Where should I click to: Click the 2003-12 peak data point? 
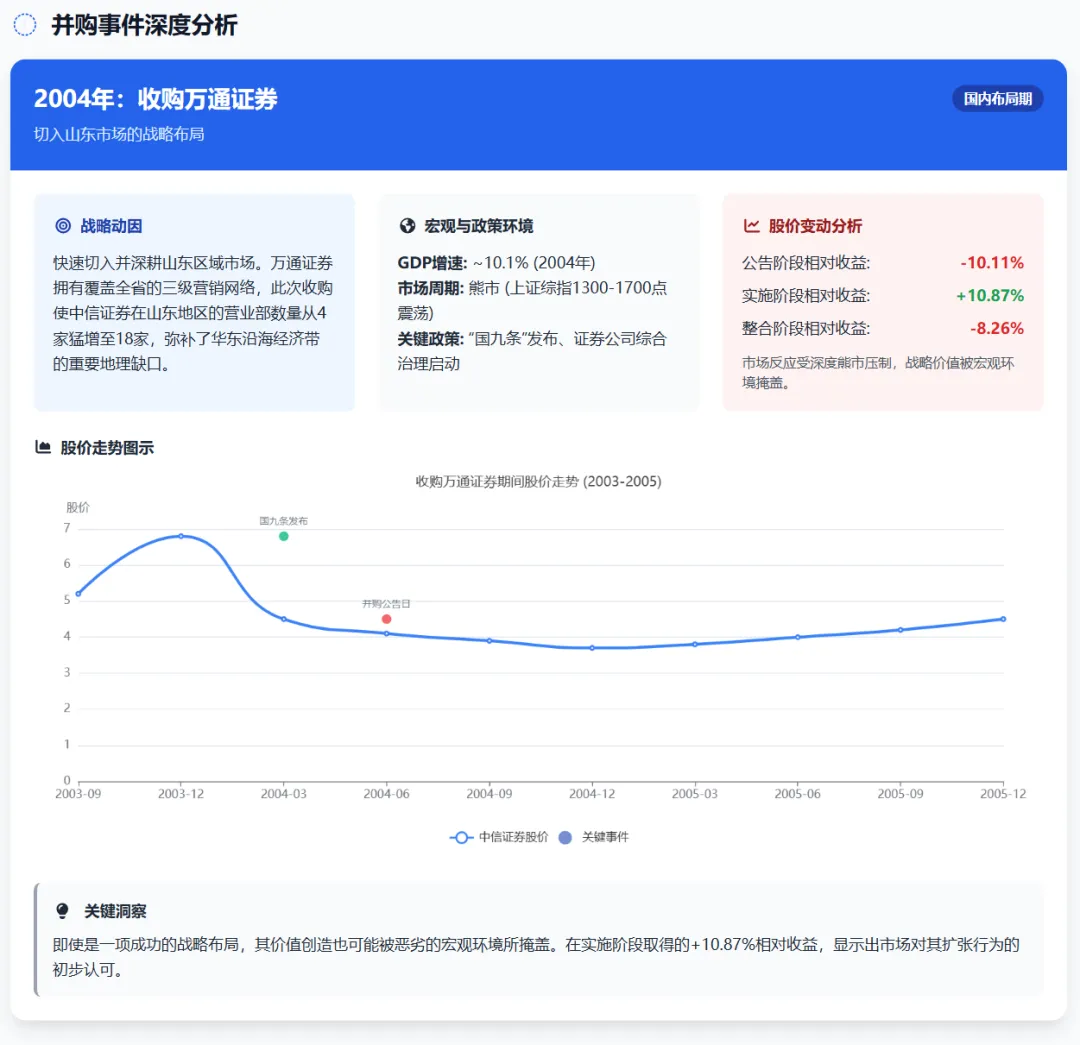click(x=181, y=535)
